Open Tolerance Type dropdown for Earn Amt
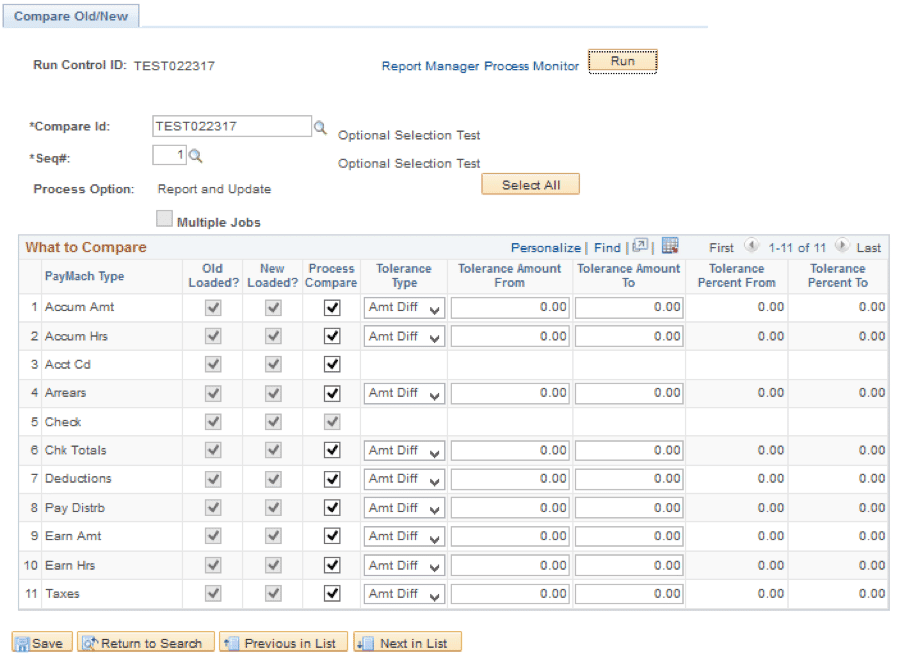 (x=404, y=536)
